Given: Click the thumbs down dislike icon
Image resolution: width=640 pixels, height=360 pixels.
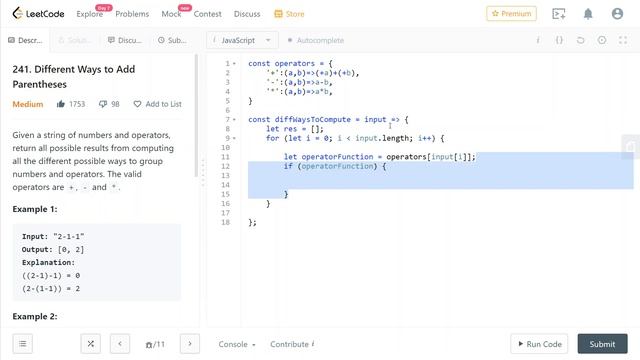Looking at the screenshot, I should [103, 104].
